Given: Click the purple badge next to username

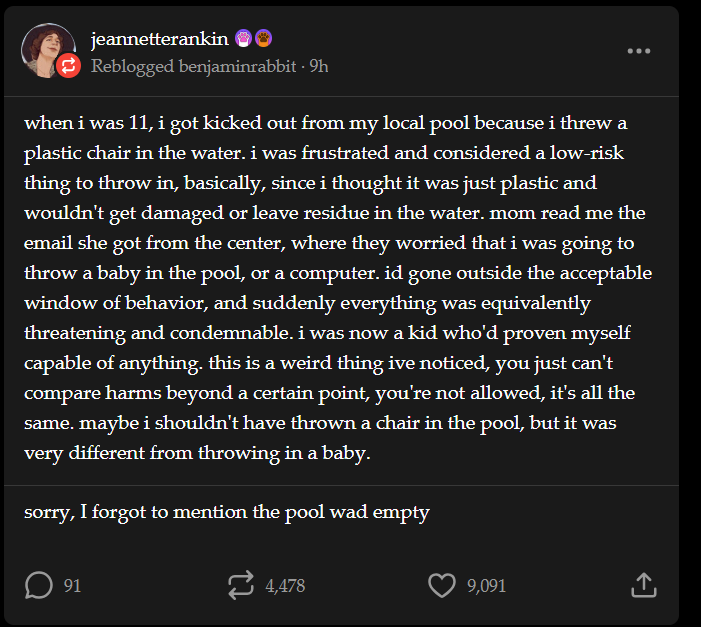Looking at the screenshot, I should (x=244, y=39).
